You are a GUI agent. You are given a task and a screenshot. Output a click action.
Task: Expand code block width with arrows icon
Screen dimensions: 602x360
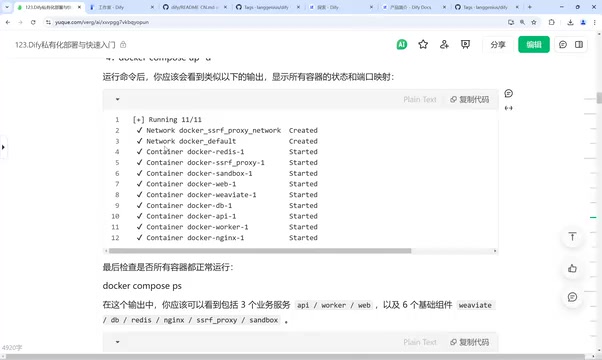[509, 108]
